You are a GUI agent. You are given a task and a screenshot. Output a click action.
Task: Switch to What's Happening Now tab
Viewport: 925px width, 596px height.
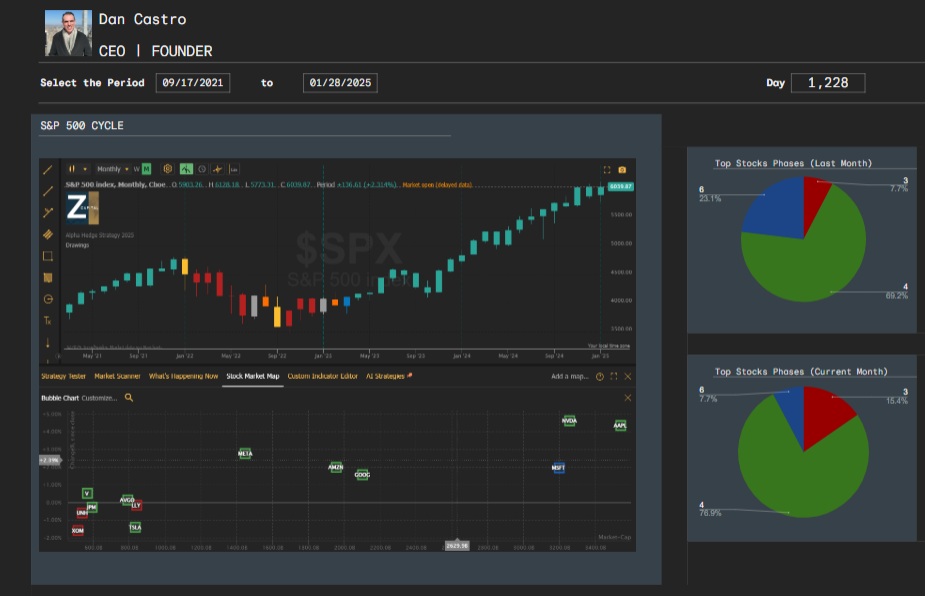click(x=183, y=376)
